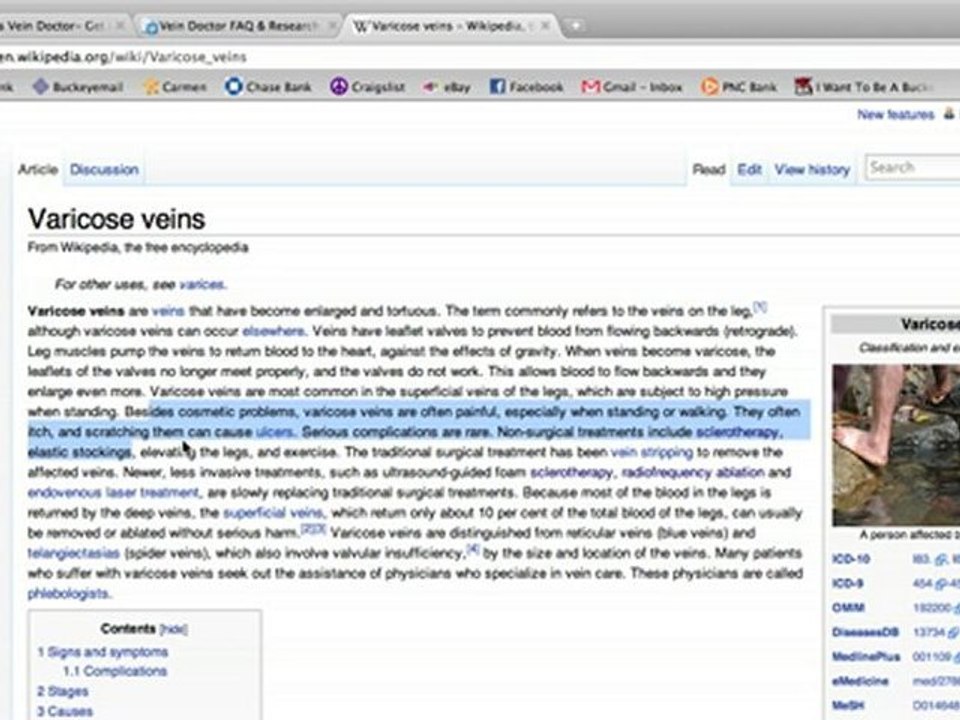This screenshot has height=720, width=960.
Task: Follow the vein stripping link
Action: [x=652, y=452]
